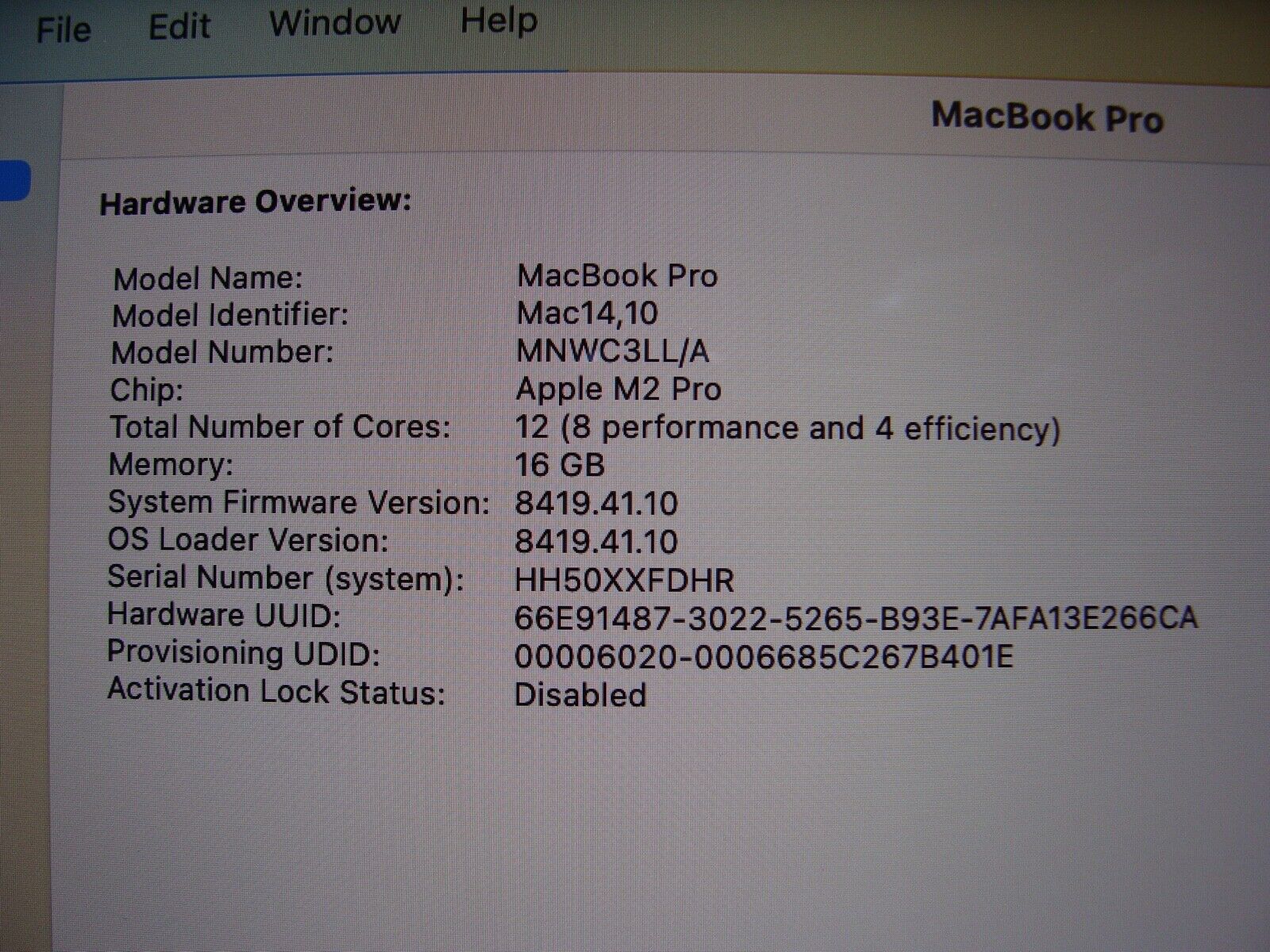Click the System Firmware Version label
1270x952 pixels.
coord(298,503)
